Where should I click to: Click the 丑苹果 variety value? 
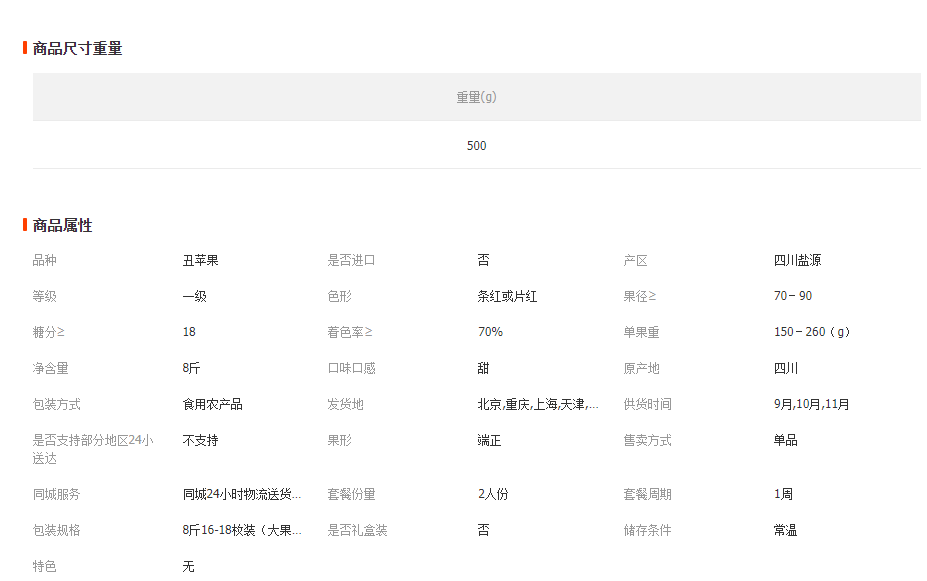click(200, 260)
